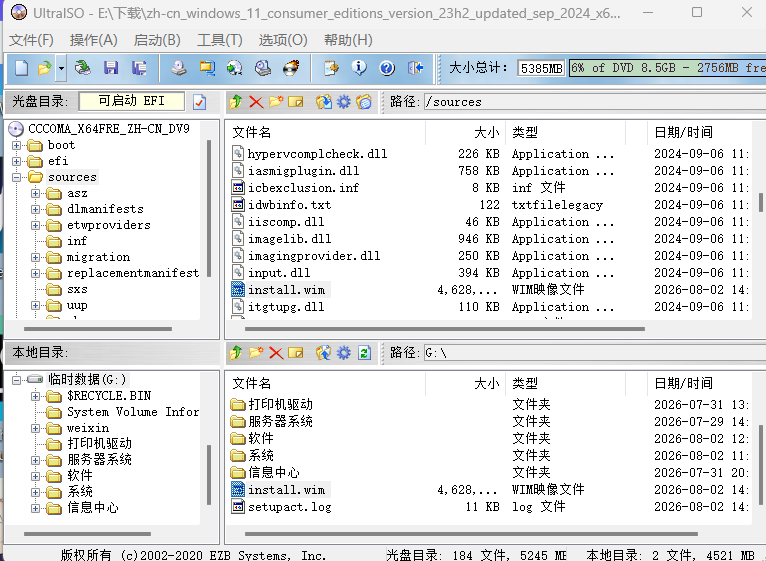Go up one level in the local directory pane
The width and height of the screenshot is (766, 561).
pyautogui.click(x=236, y=352)
